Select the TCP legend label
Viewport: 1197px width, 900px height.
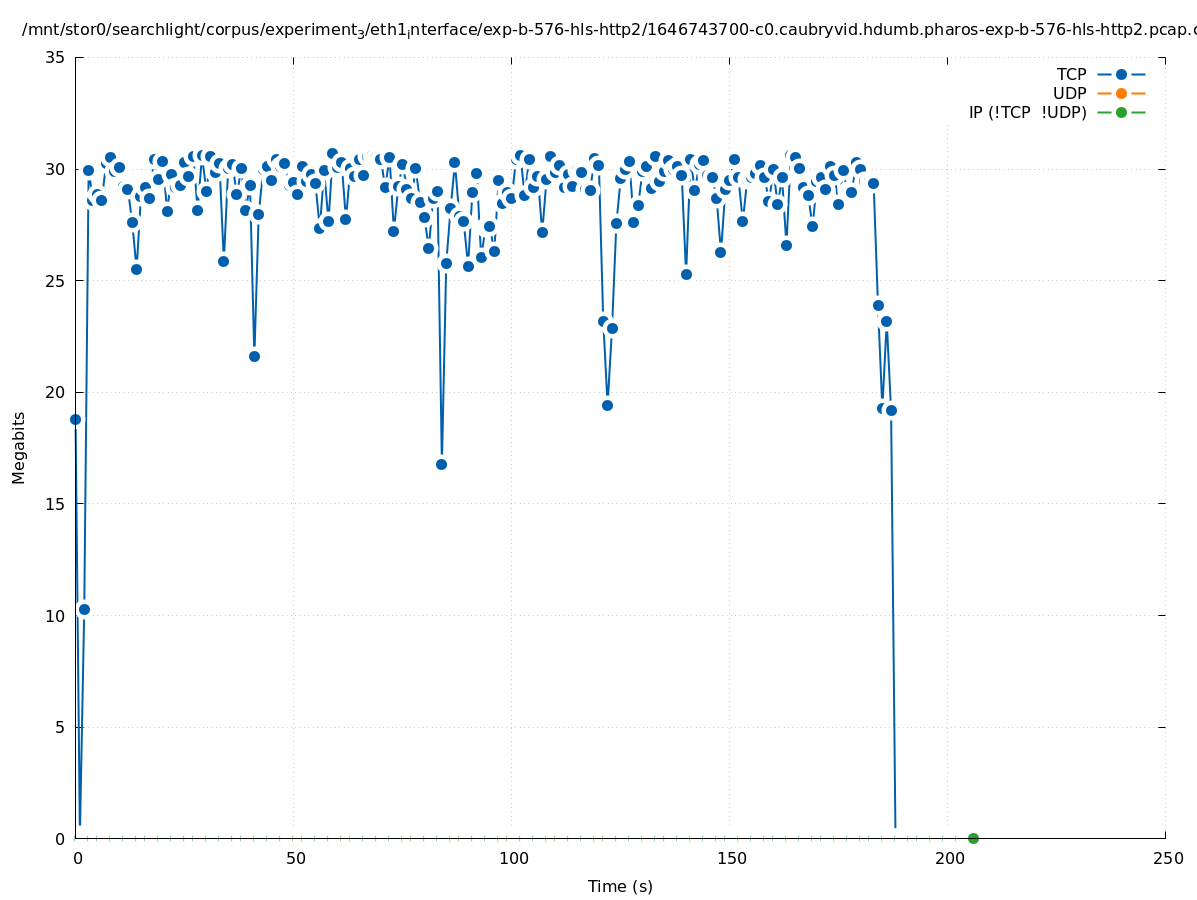[1071, 75]
